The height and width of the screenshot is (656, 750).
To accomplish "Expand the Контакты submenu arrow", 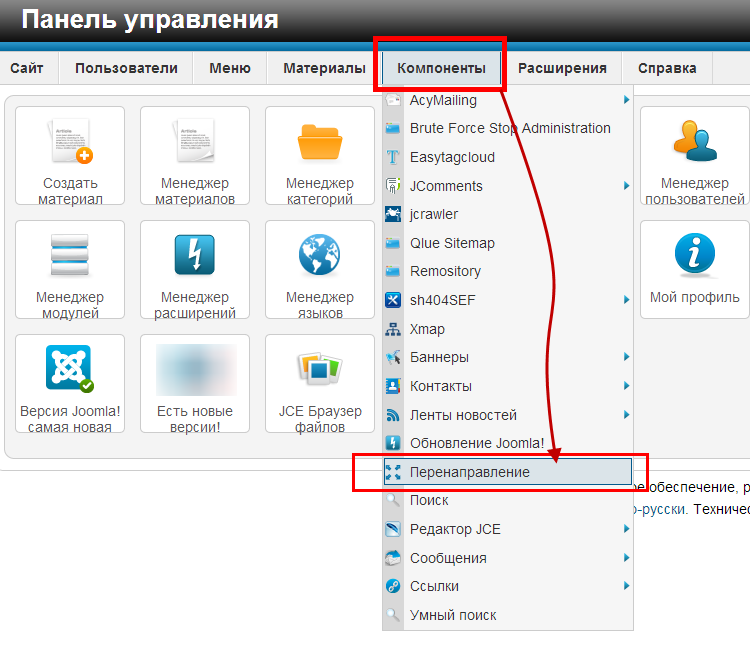I will (626, 386).
